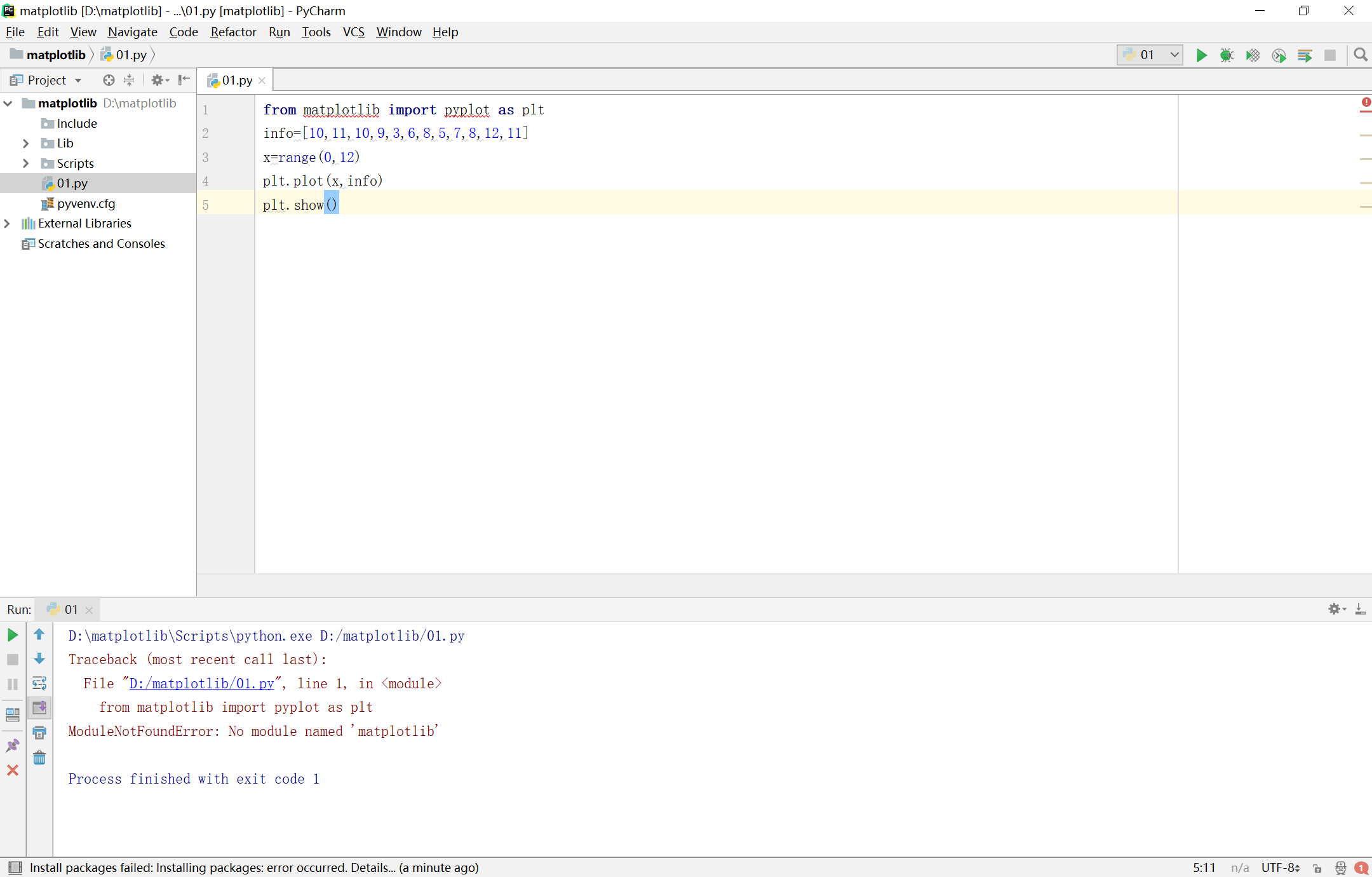Screen dimensions: 1372x877
Task: Open the Refactor menu
Action: coord(233,32)
